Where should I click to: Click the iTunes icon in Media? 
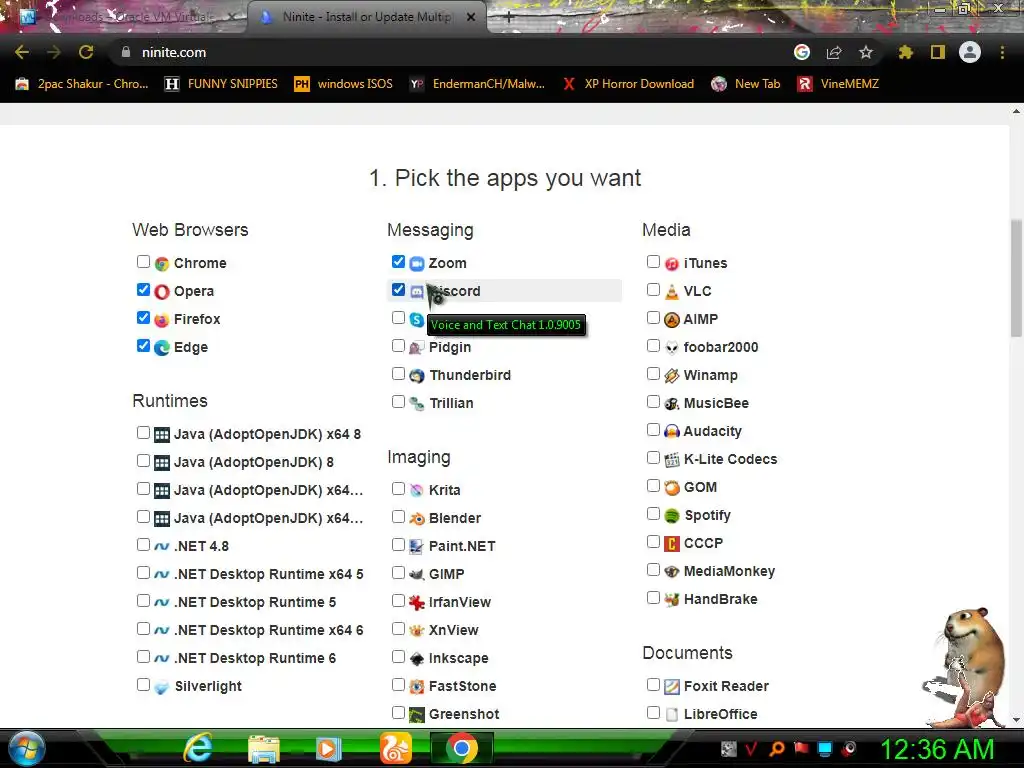(x=672, y=264)
